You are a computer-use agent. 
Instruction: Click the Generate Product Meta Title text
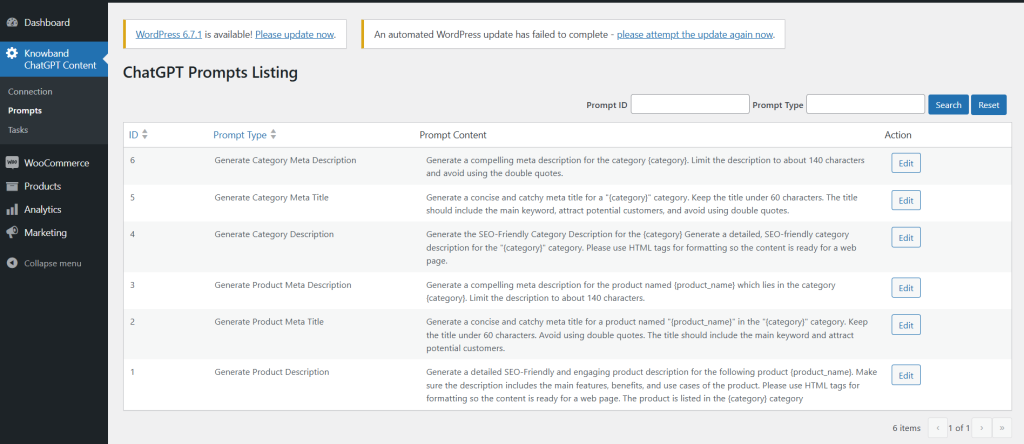click(x=269, y=322)
